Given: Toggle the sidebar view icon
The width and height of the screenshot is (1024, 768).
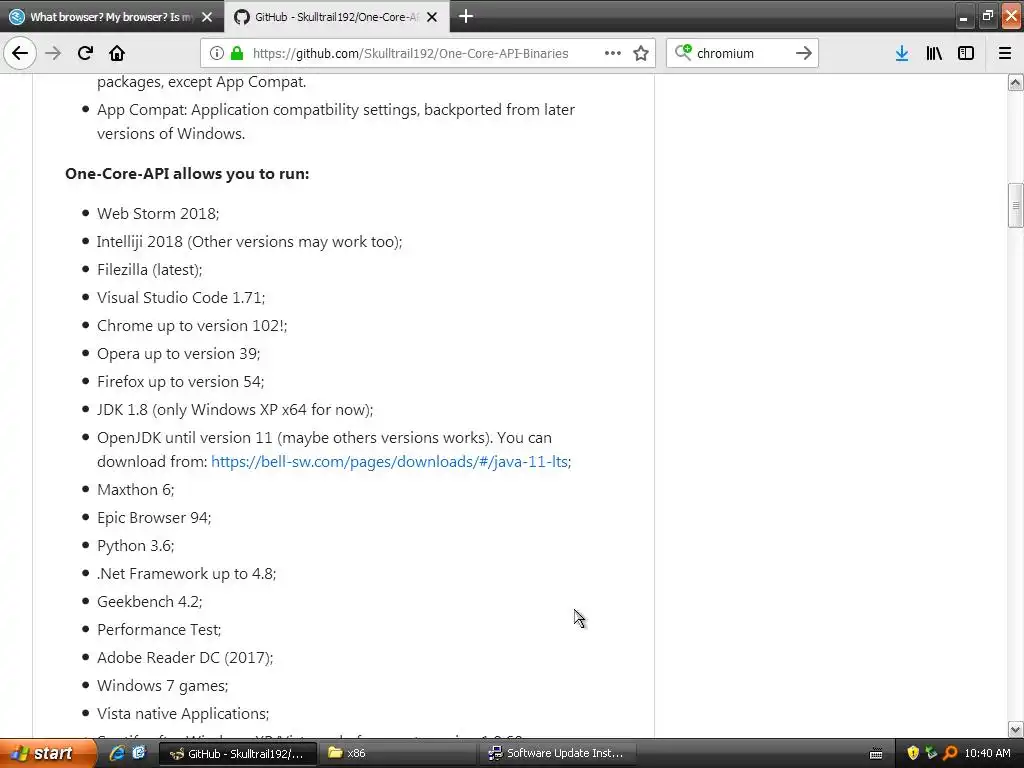Looking at the screenshot, I should point(966,53).
